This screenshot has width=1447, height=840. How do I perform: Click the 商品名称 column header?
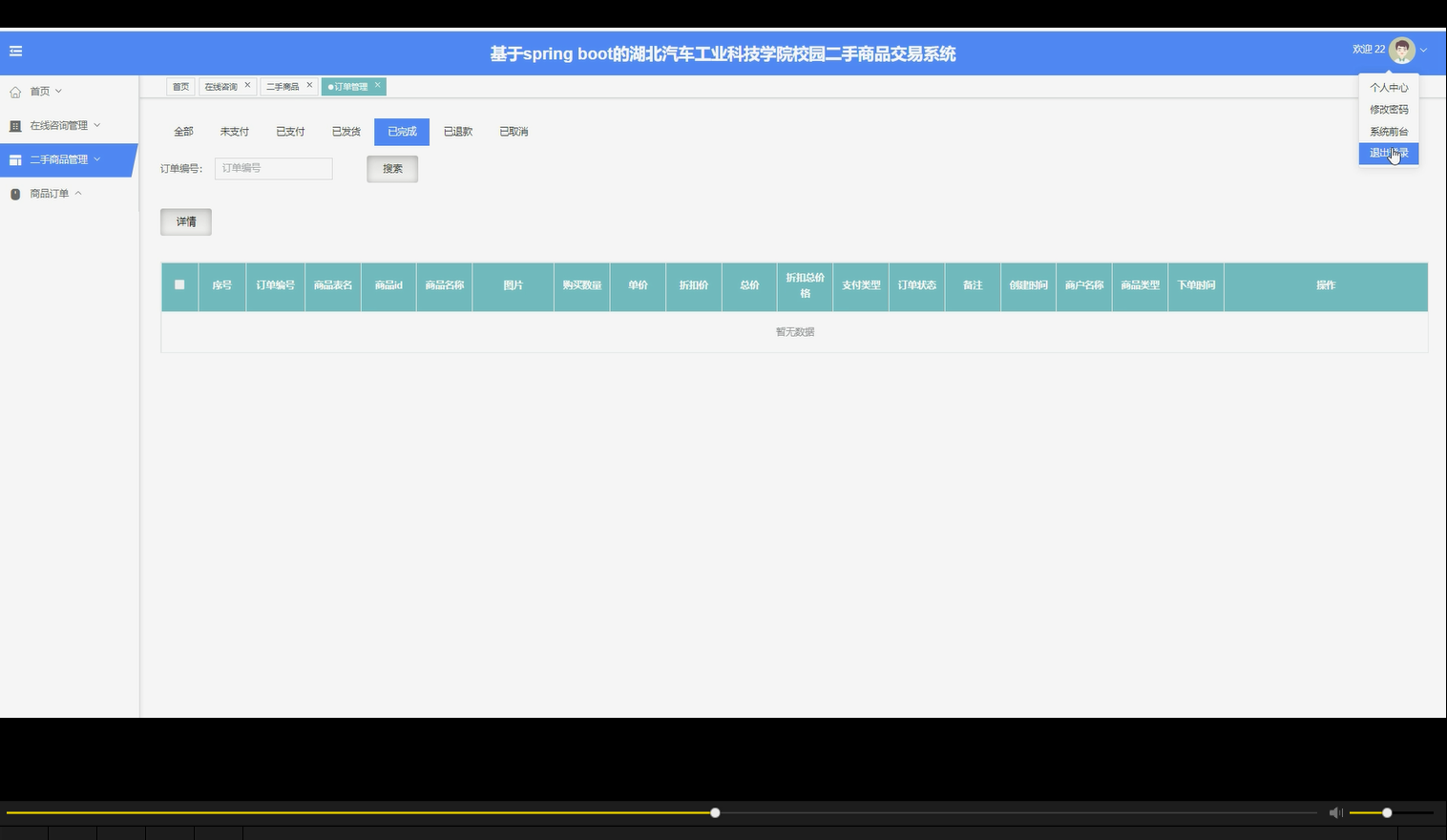click(445, 285)
